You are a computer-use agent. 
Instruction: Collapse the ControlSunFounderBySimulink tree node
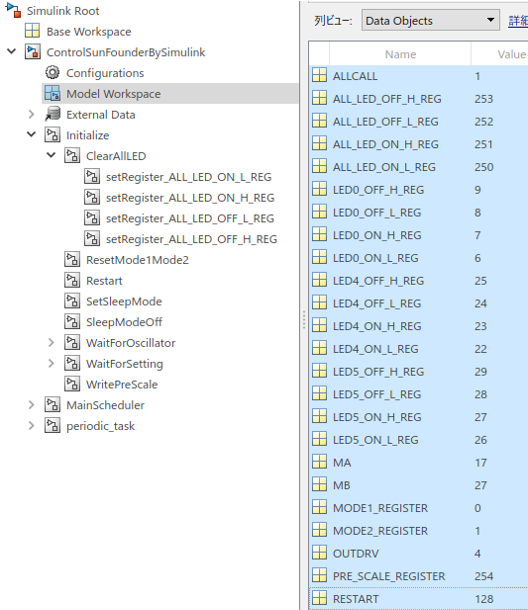tap(12, 51)
